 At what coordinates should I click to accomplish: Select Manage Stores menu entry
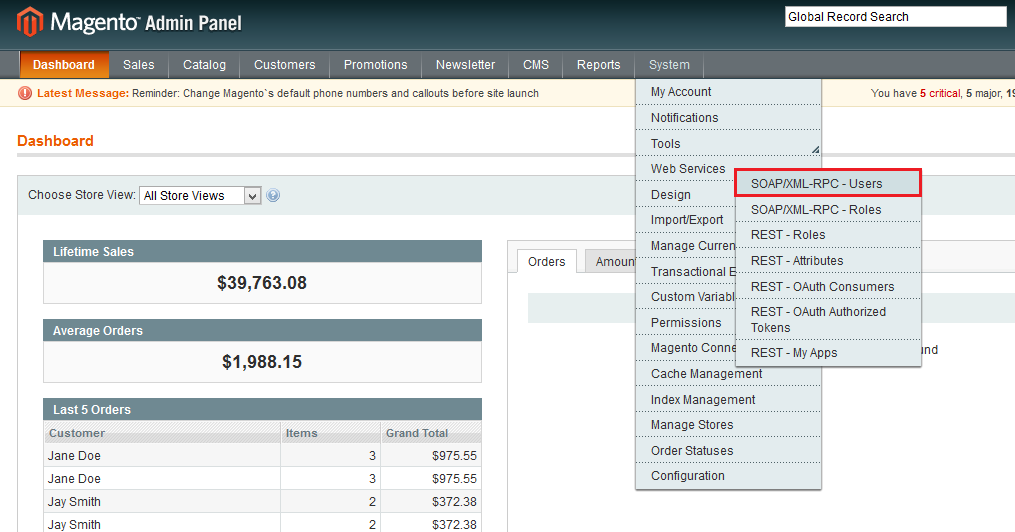coord(728,425)
